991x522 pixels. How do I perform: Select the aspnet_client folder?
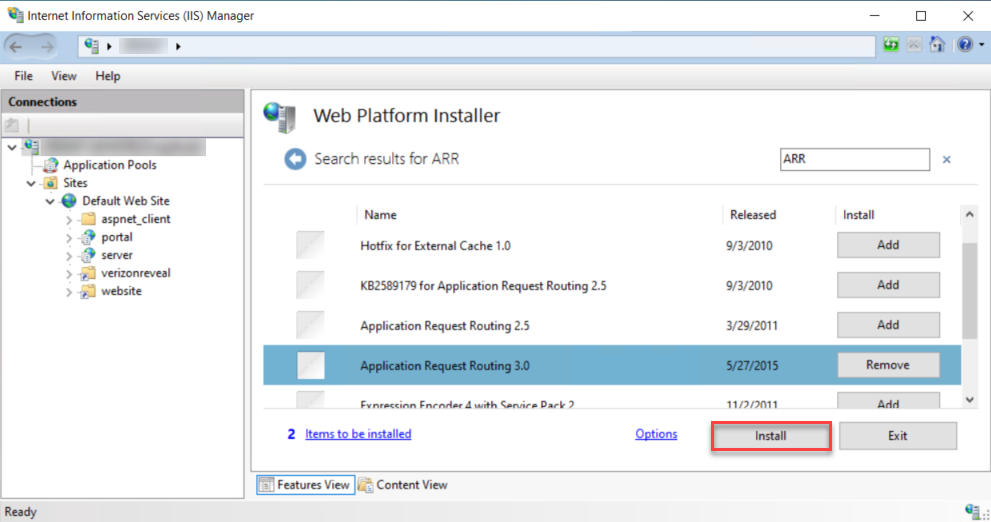click(136, 219)
